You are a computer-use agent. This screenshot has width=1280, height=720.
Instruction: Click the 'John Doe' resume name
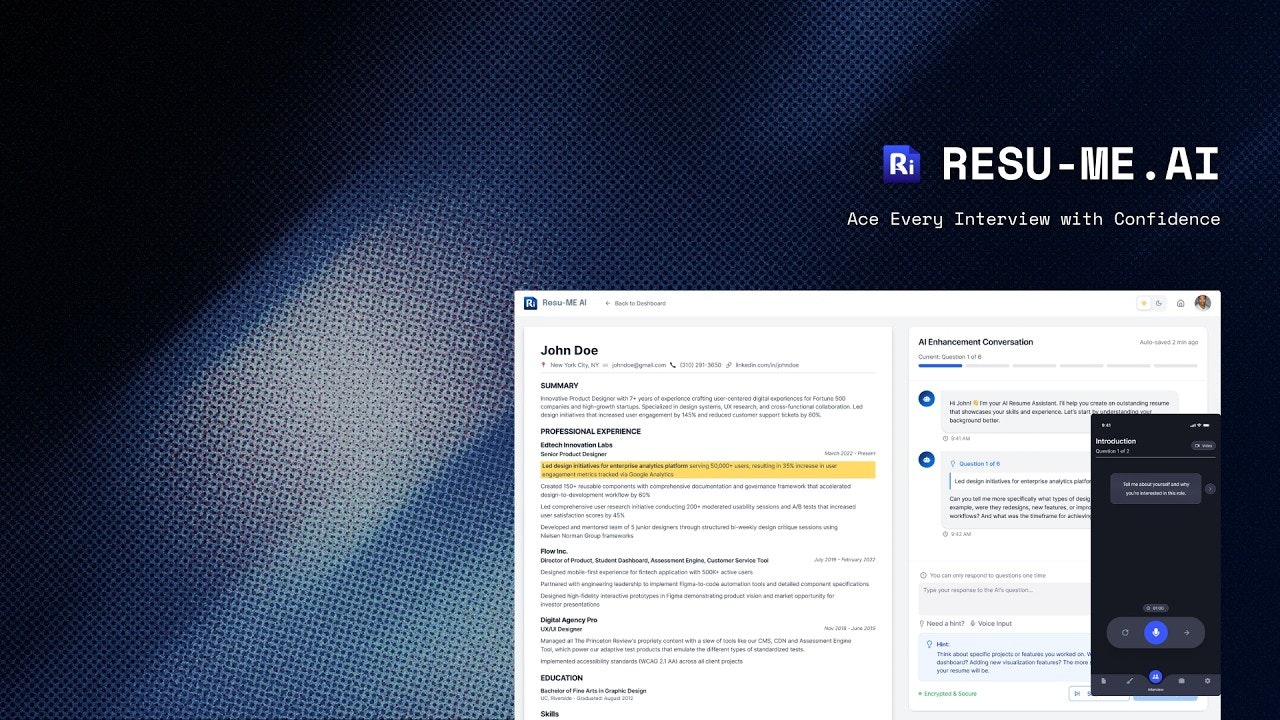(570, 350)
